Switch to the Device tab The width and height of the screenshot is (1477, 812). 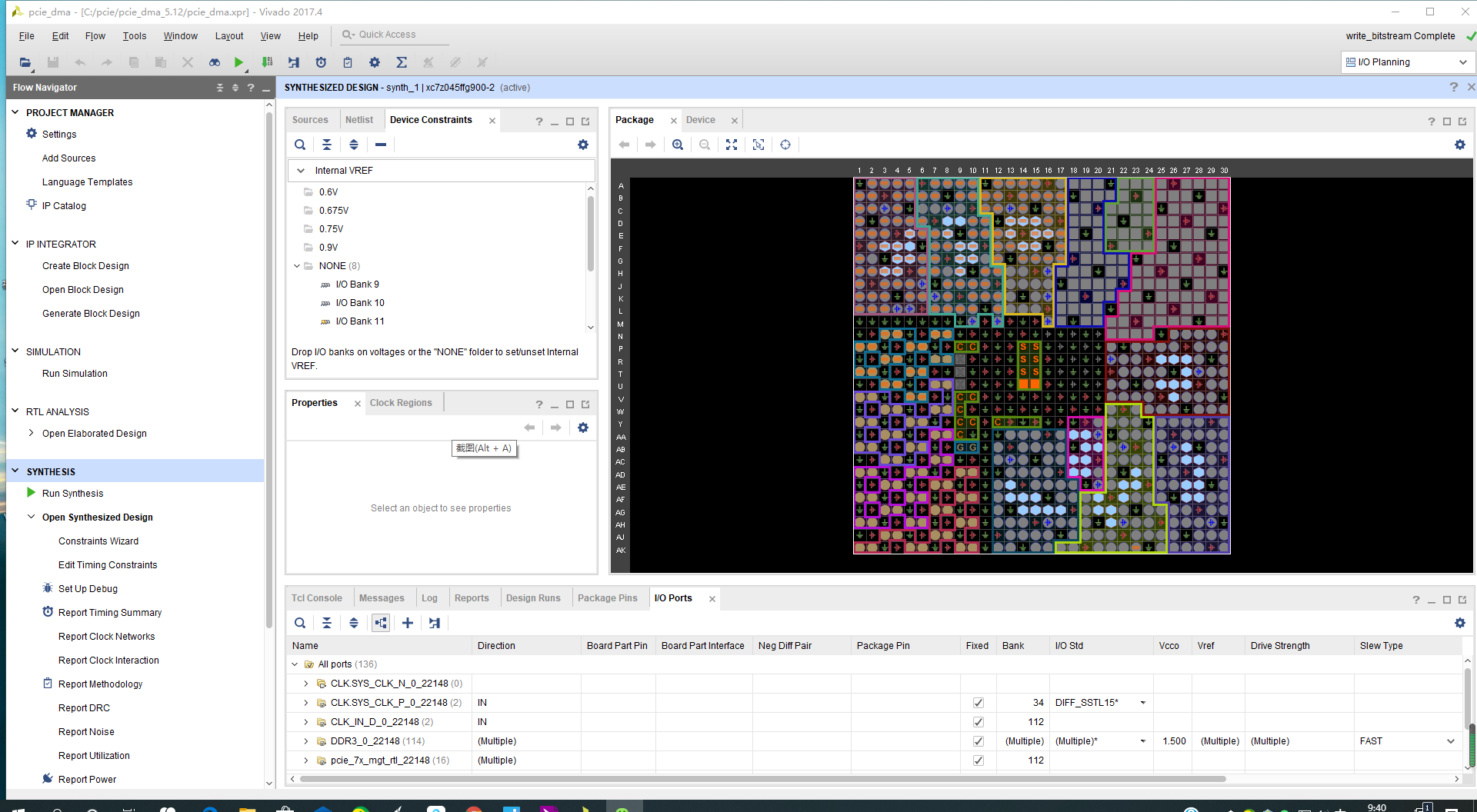click(701, 120)
